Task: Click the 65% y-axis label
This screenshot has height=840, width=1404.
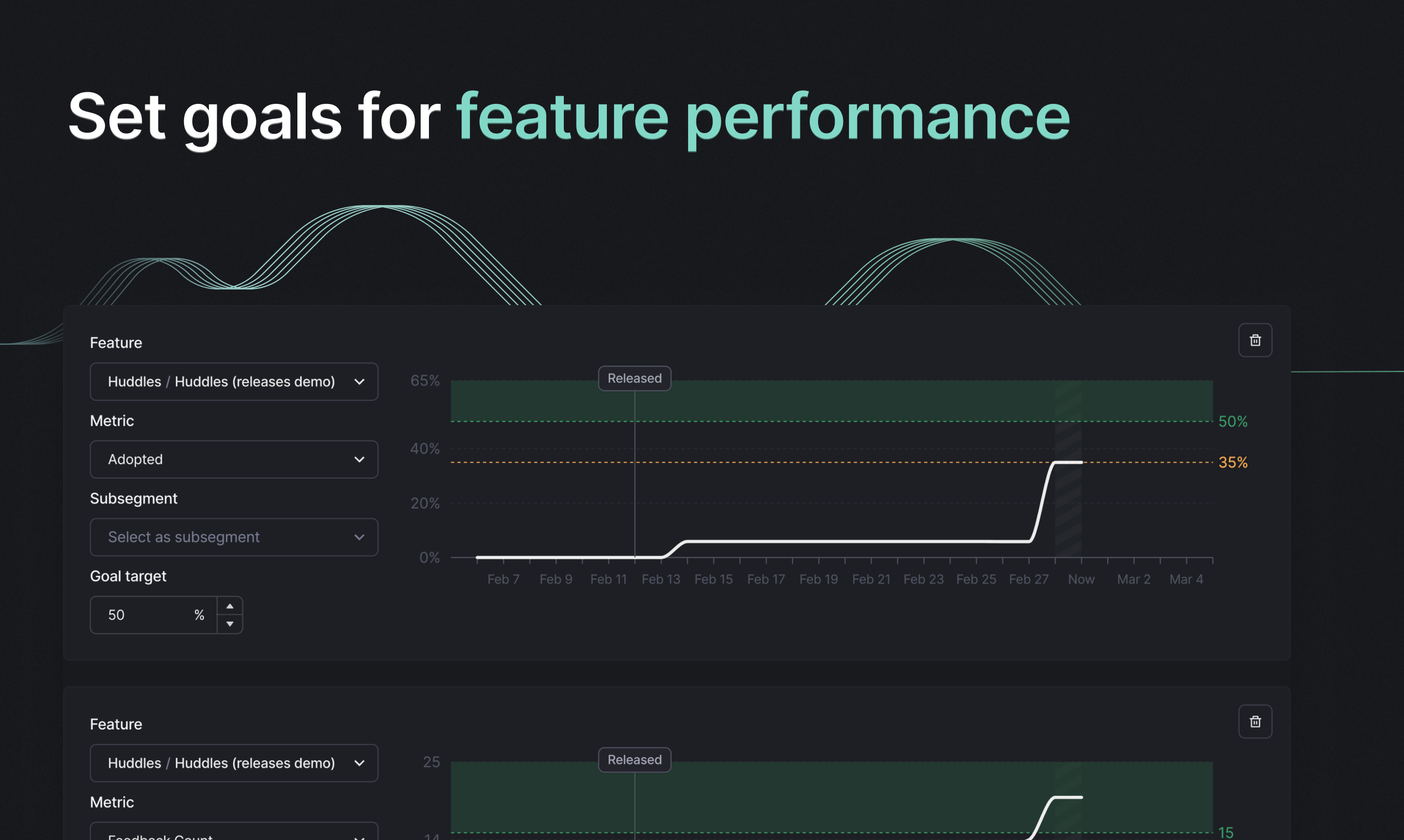Action: click(x=425, y=380)
